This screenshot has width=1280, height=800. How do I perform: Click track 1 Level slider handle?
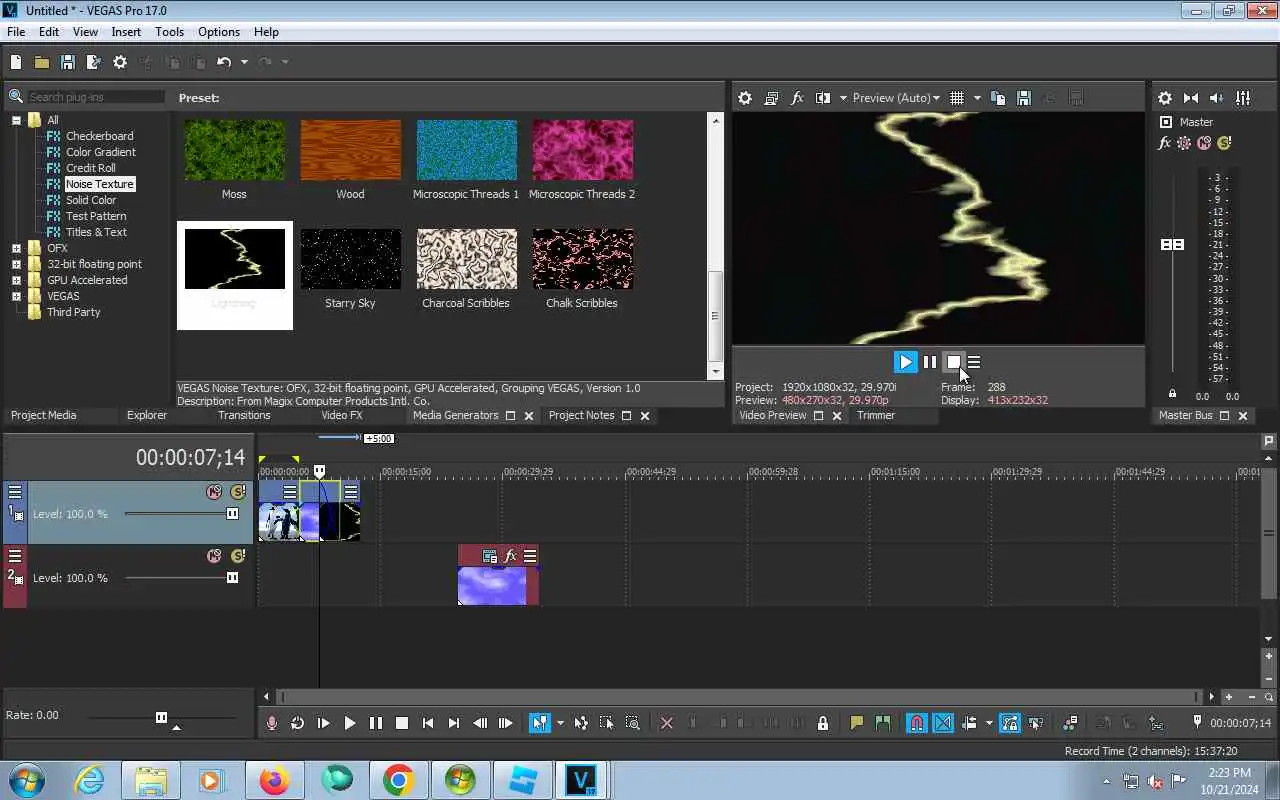point(233,514)
